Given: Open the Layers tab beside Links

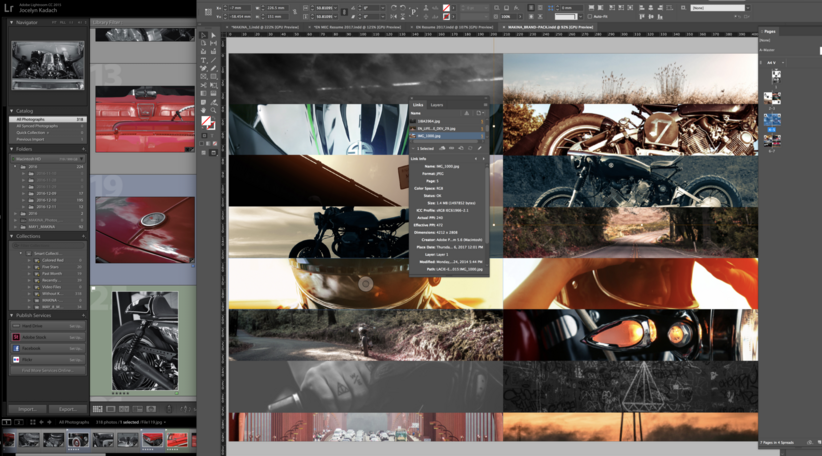Looking at the screenshot, I should pos(437,105).
